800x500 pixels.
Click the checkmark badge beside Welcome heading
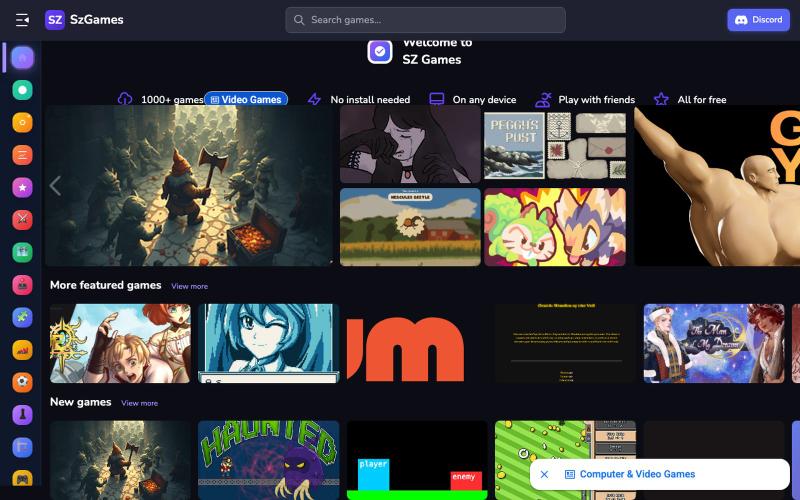pyautogui.click(x=380, y=52)
